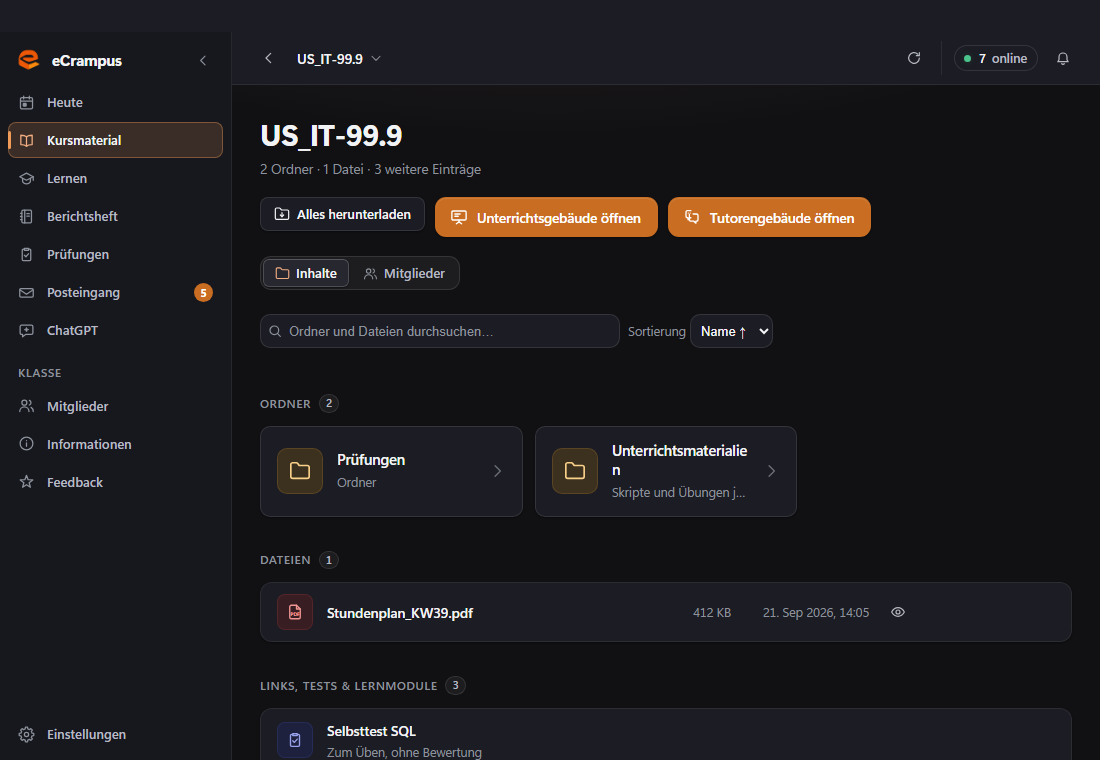Screen dimensions: 1100x760
Task: Click the search field for folders and files
Action: [440, 331]
